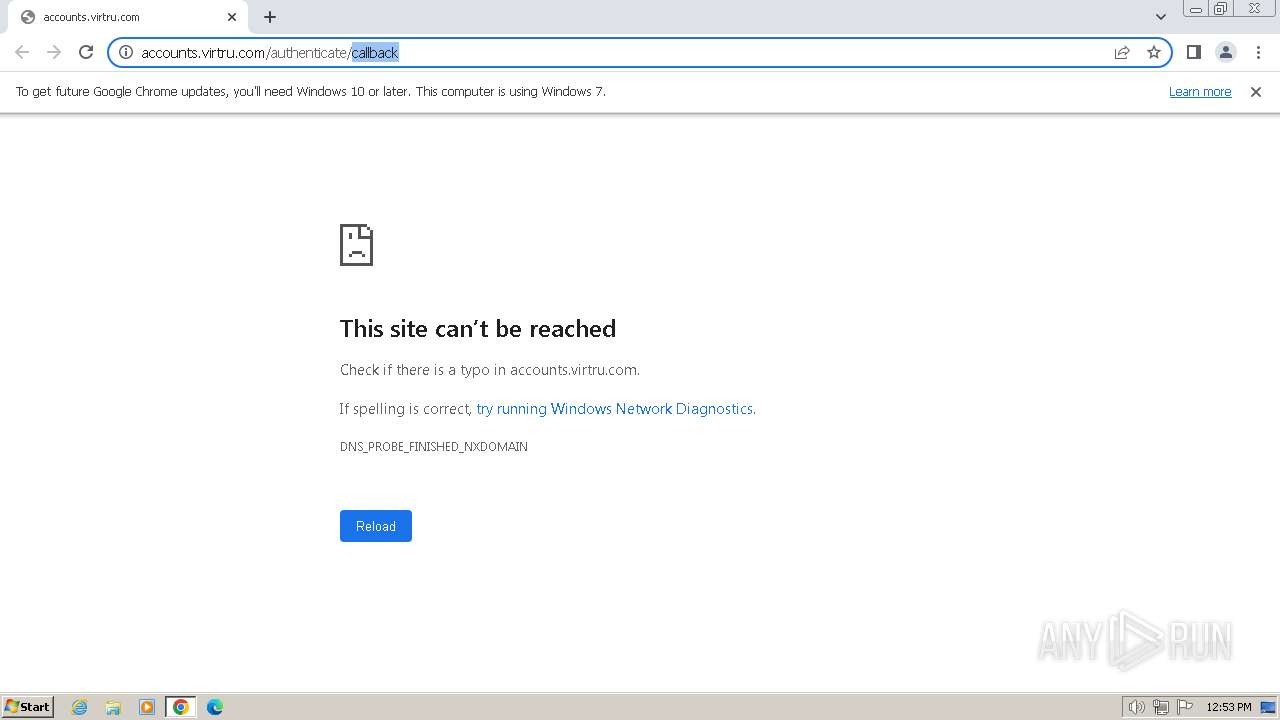Launch Microsoft Edge from taskbar
1280x720 pixels.
pyautogui.click(x=215, y=707)
